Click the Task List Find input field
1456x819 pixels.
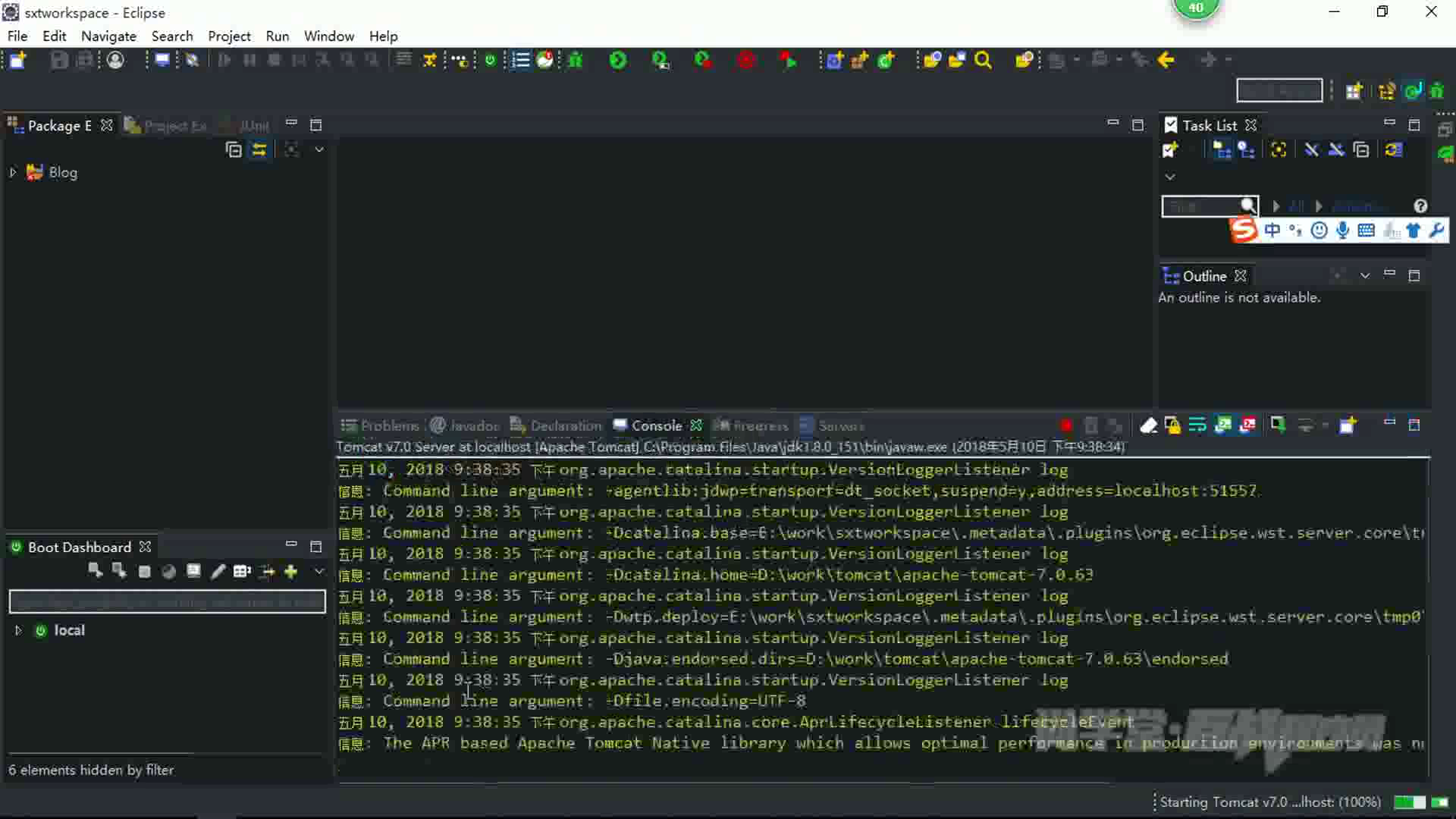pyautogui.click(x=1210, y=206)
